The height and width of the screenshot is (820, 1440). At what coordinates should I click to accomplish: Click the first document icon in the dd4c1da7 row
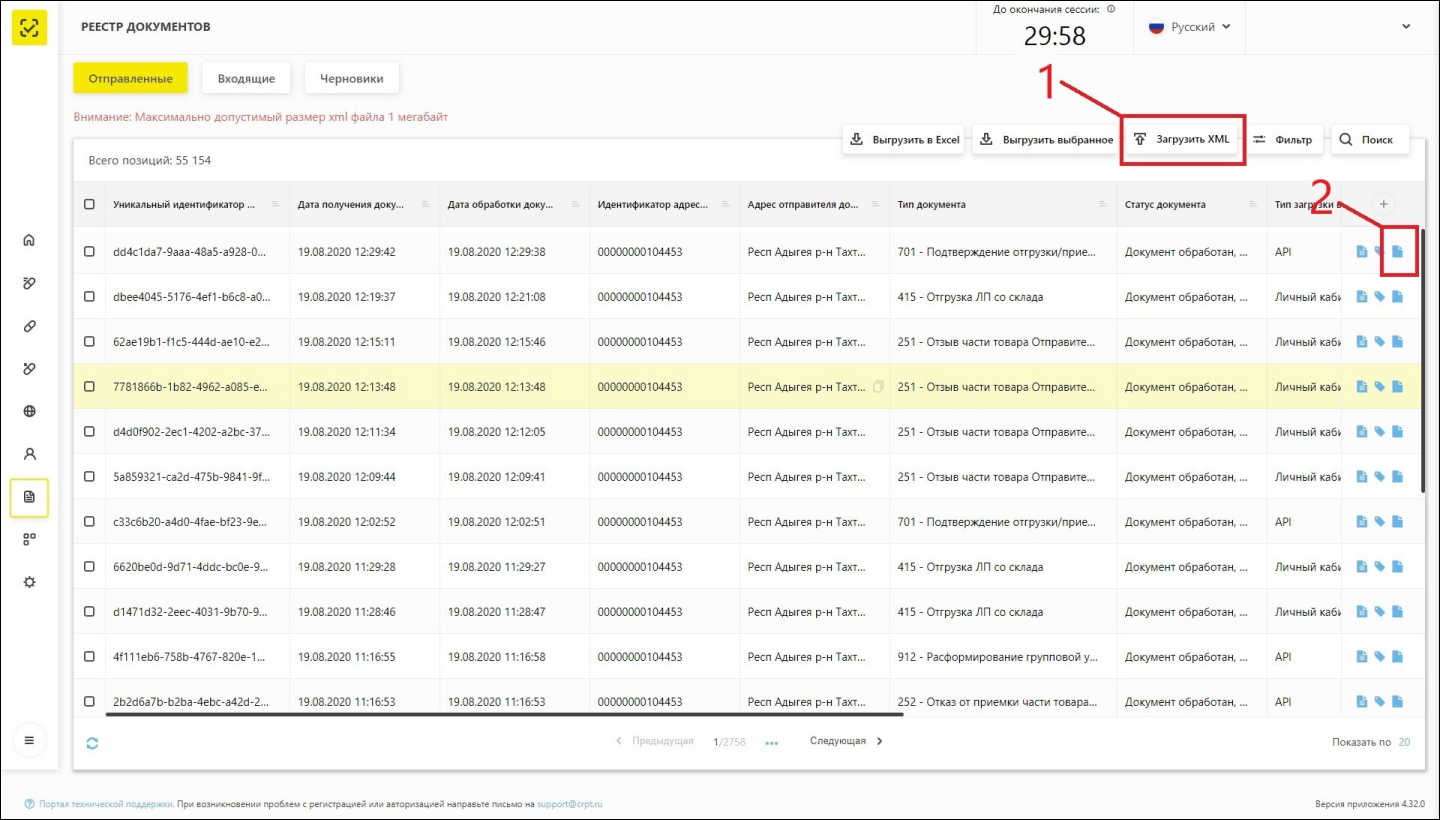[1361, 251]
